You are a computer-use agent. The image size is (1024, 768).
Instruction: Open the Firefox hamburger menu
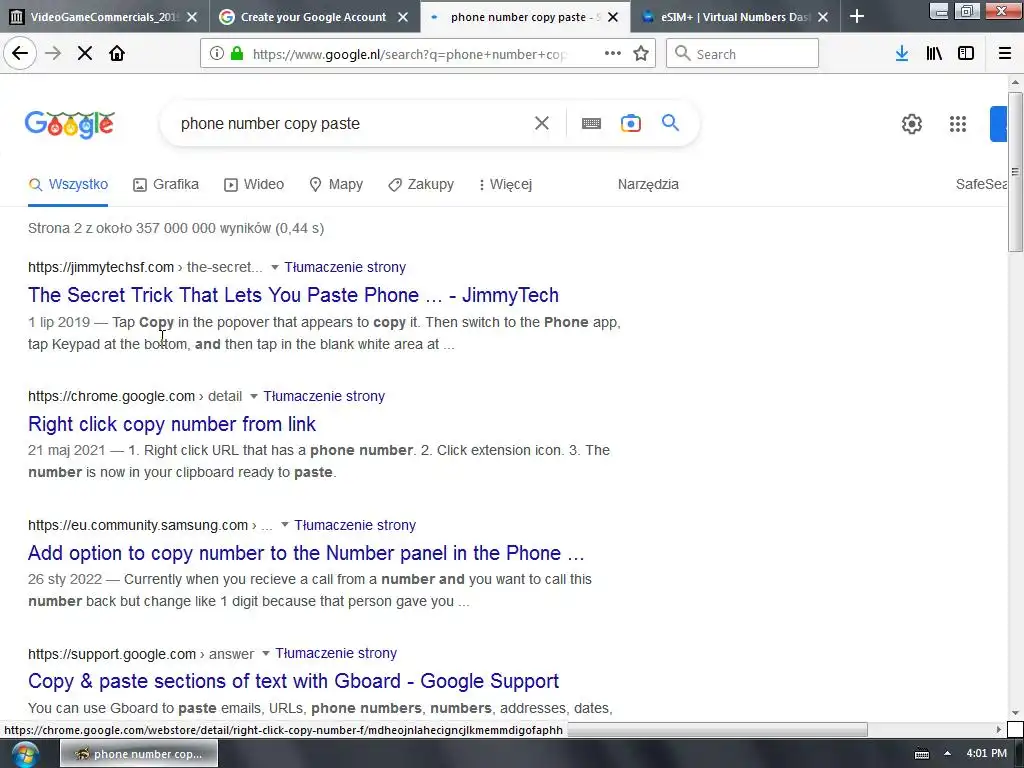[x=1005, y=54]
